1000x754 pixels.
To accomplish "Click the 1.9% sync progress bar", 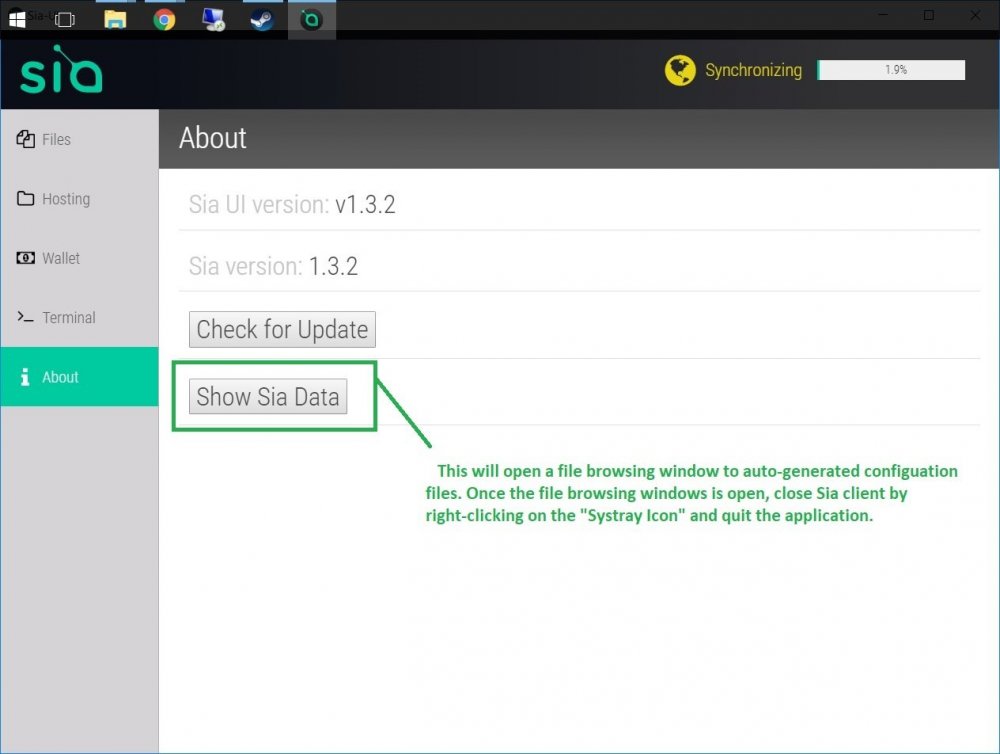I will pos(891,70).
